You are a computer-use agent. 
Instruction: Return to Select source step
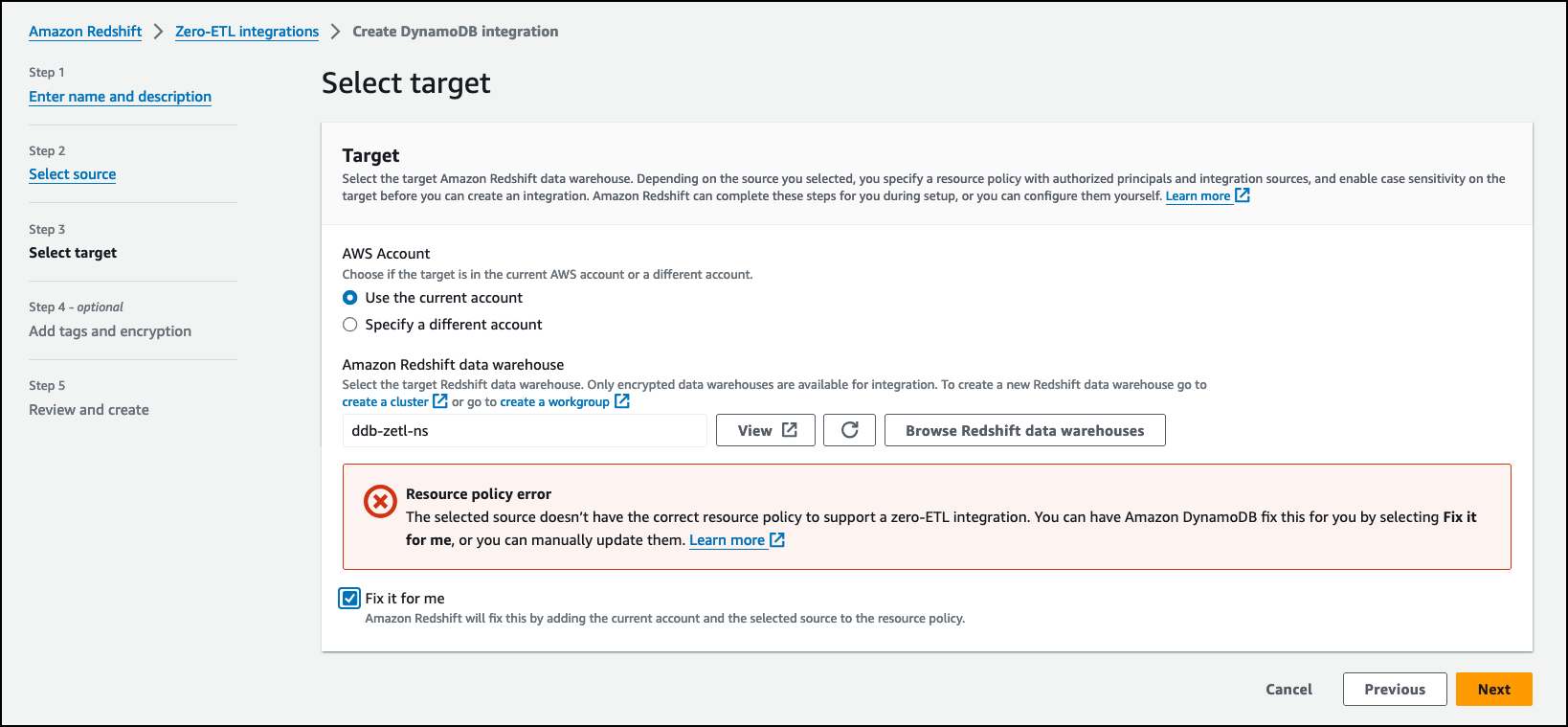72,174
